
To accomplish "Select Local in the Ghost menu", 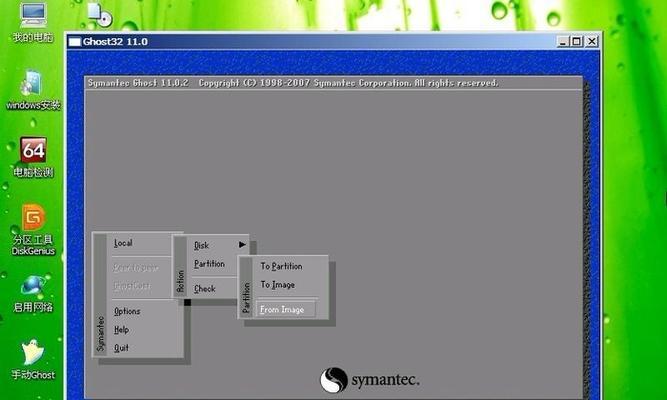I will pyautogui.click(x=123, y=243).
